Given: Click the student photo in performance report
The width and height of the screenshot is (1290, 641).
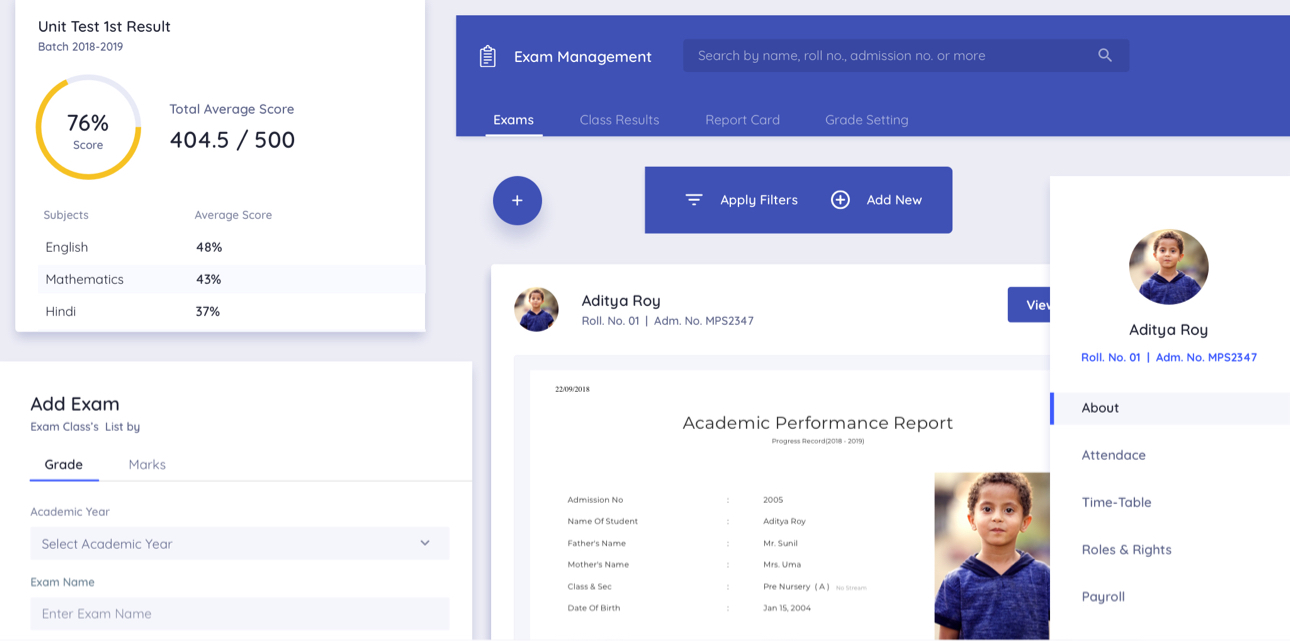Looking at the screenshot, I should (x=991, y=555).
